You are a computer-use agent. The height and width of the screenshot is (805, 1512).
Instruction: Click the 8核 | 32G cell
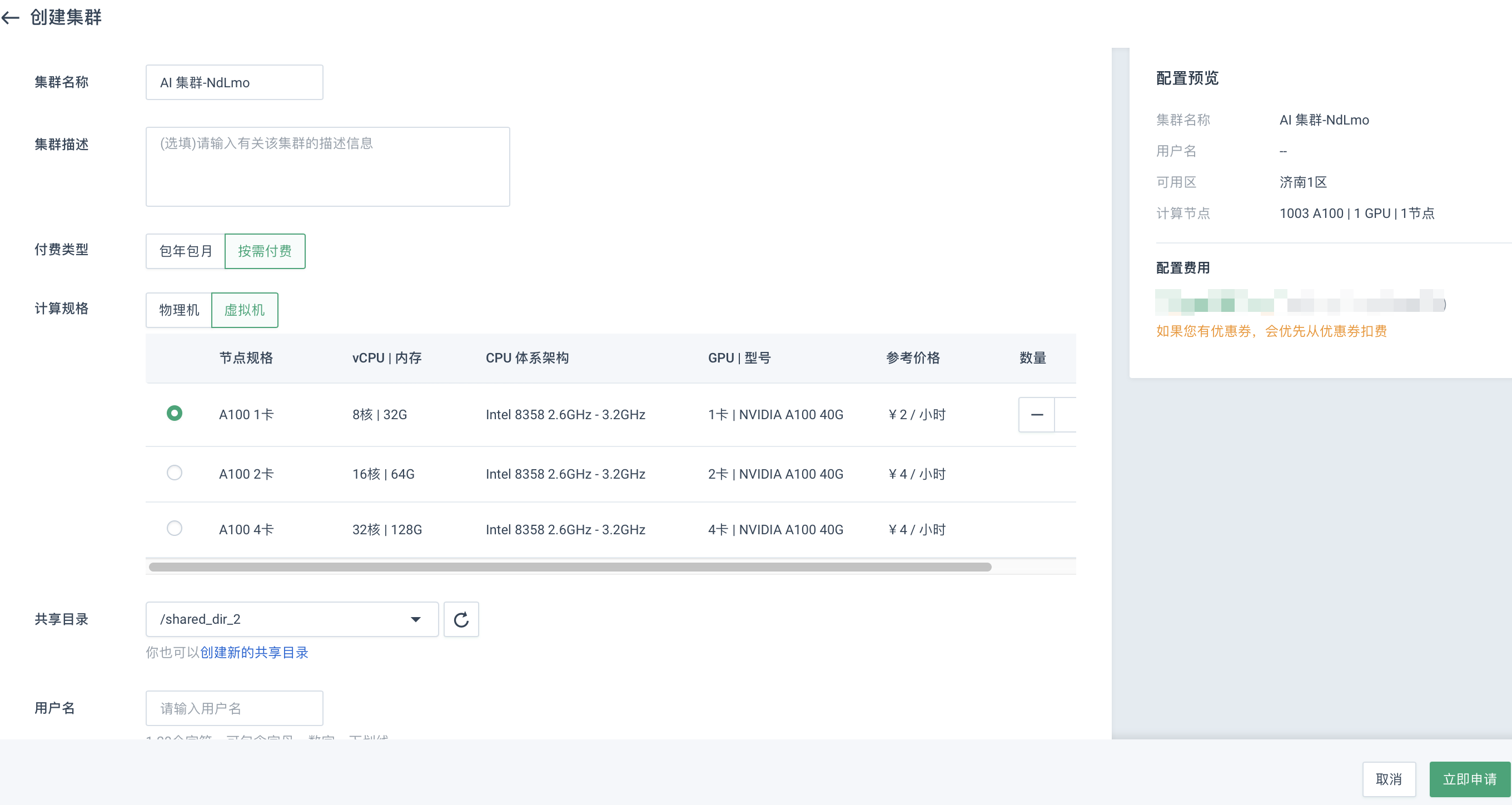pyautogui.click(x=380, y=415)
